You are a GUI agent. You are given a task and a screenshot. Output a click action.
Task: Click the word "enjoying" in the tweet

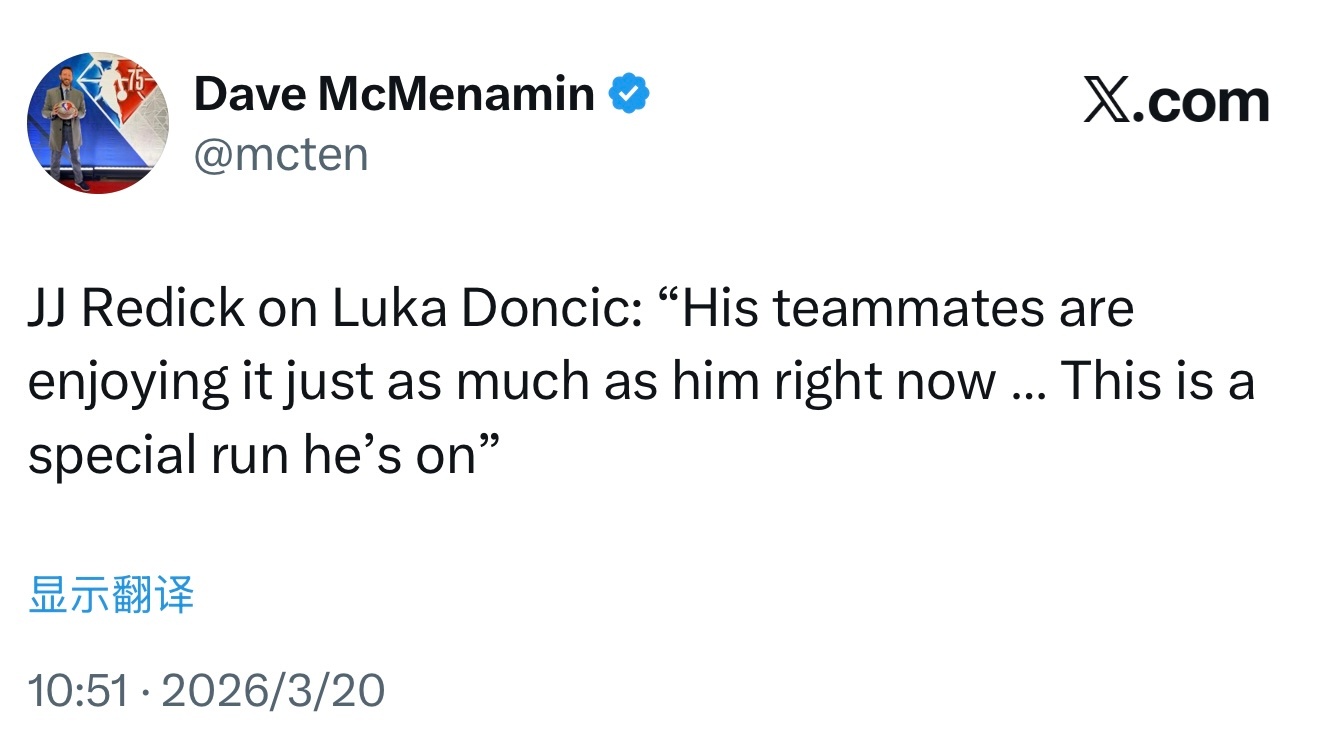click(113, 383)
